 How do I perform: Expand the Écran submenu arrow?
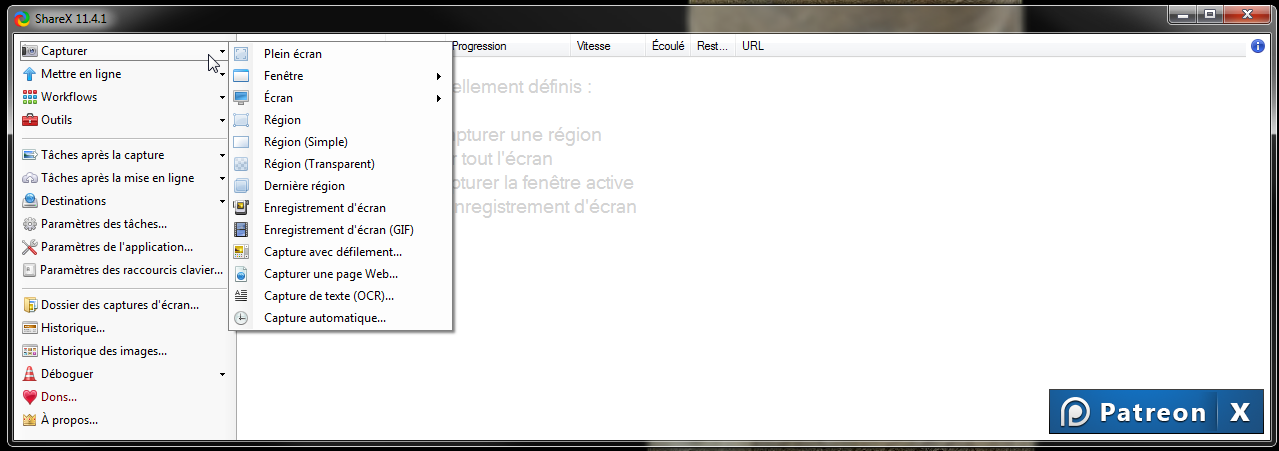438,98
